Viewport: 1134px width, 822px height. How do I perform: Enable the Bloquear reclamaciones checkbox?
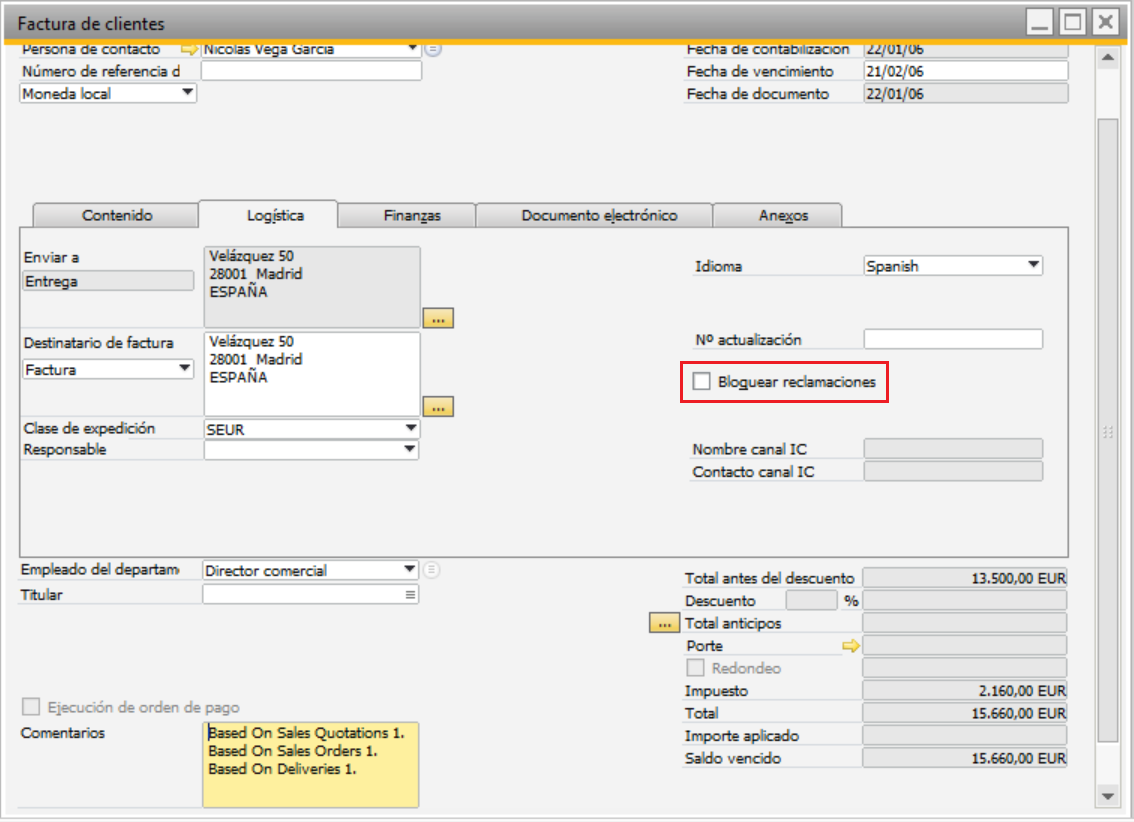click(702, 382)
